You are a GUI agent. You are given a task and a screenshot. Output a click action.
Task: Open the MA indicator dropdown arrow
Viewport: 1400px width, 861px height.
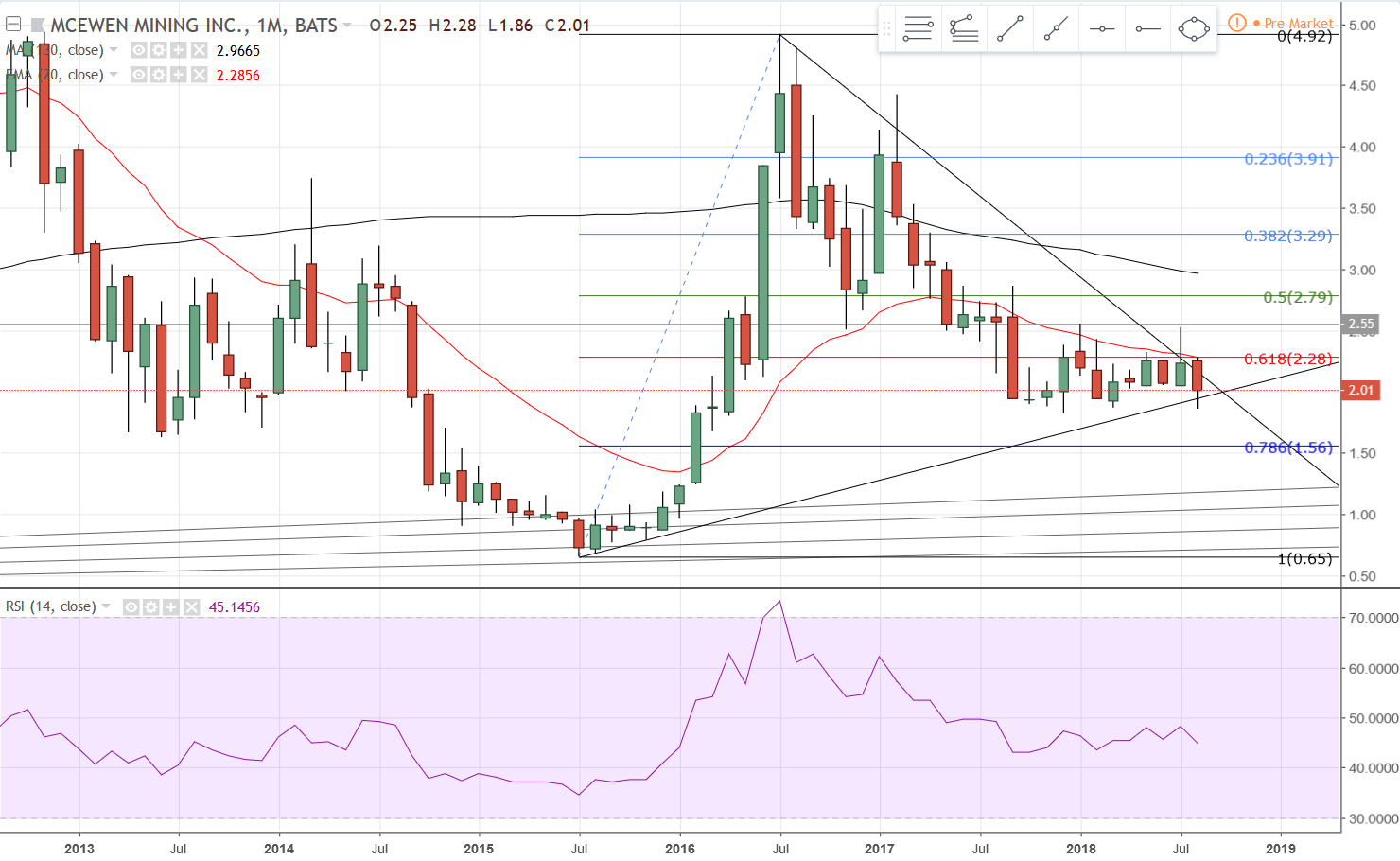pyautogui.click(x=114, y=50)
